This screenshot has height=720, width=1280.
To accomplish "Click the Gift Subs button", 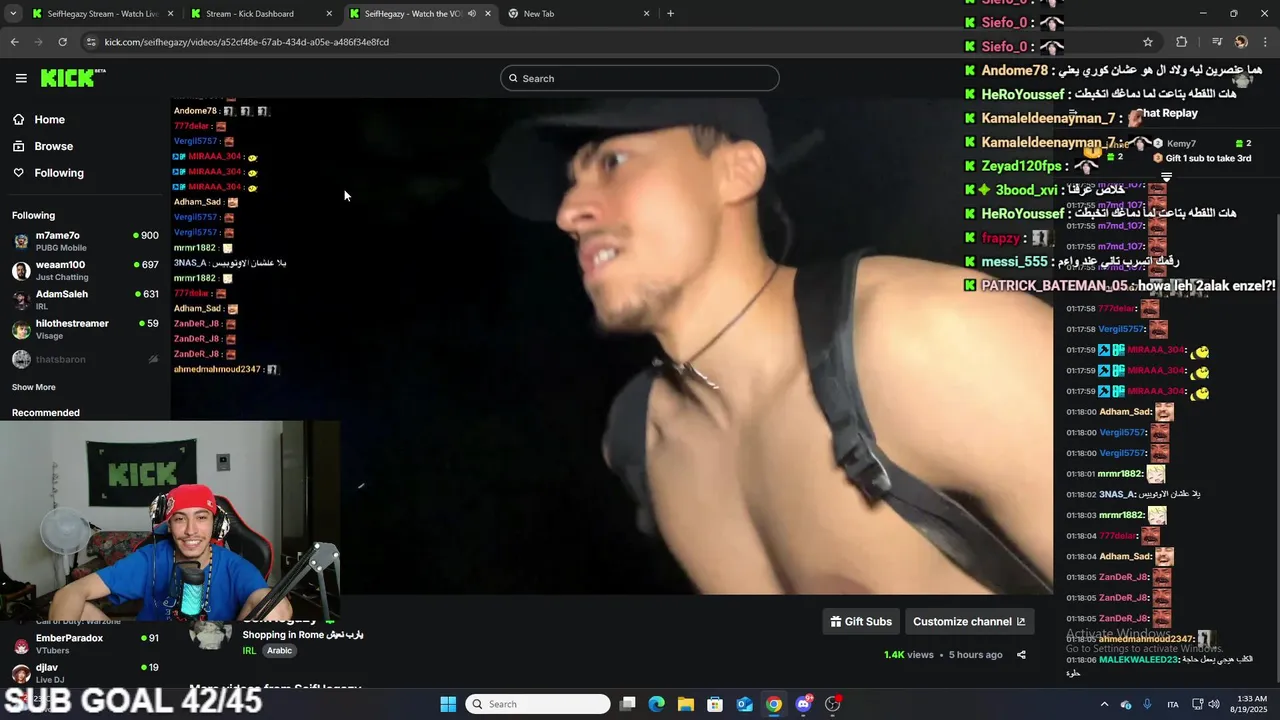I will (861, 621).
